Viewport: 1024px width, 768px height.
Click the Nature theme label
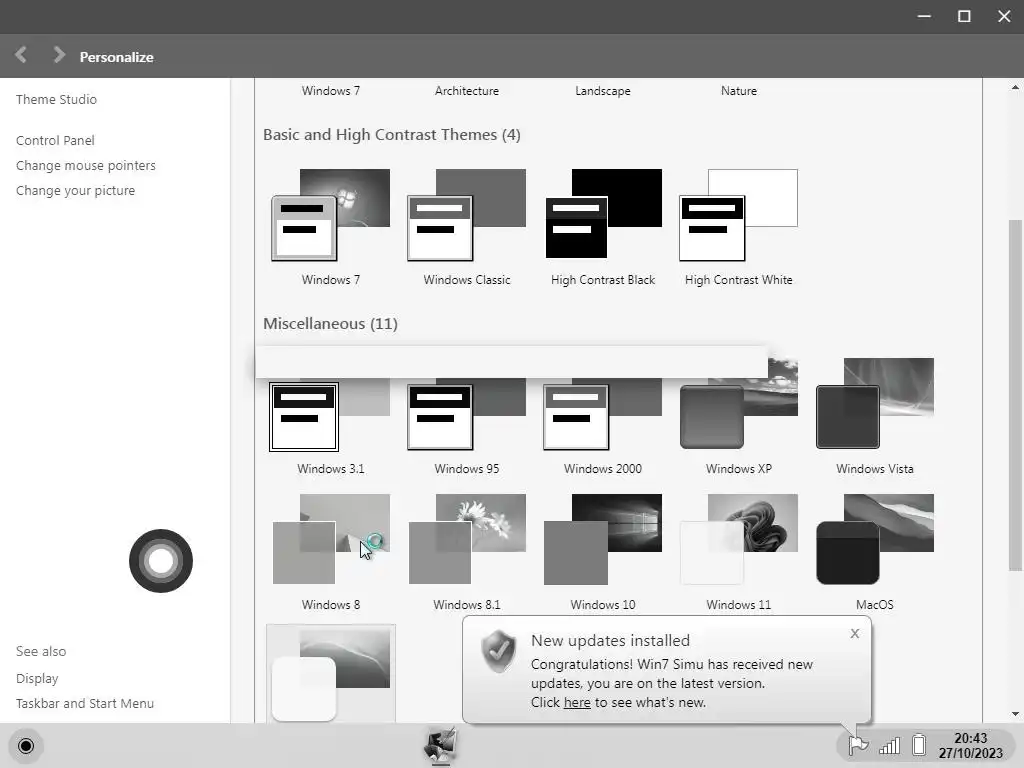coord(739,91)
